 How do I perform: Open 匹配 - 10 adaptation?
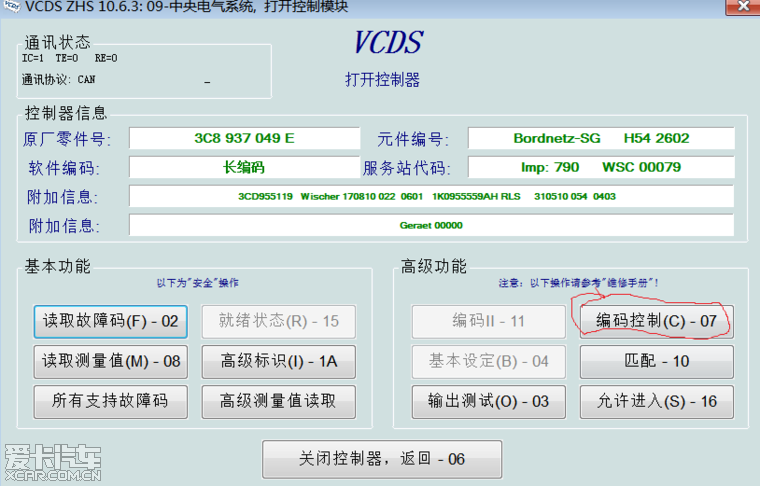pyautogui.click(x=657, y=361)
